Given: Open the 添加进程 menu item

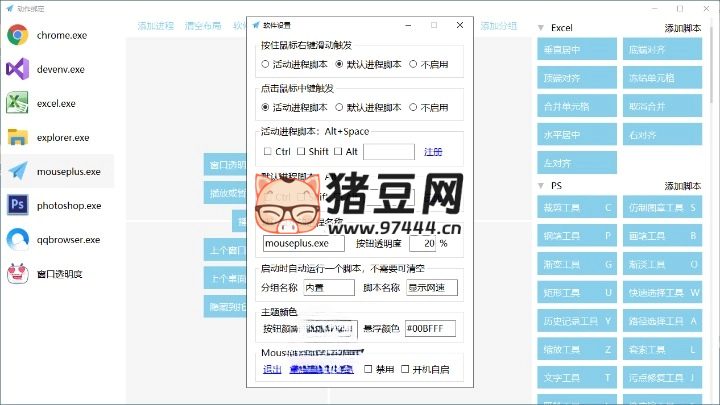Looking at the screenshot, I should (156, 26).
